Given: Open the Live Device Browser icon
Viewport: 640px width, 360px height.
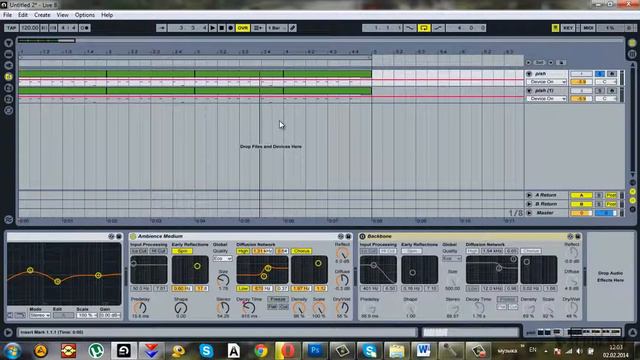Looking at the screenshot, I should [x=8, y=54].
